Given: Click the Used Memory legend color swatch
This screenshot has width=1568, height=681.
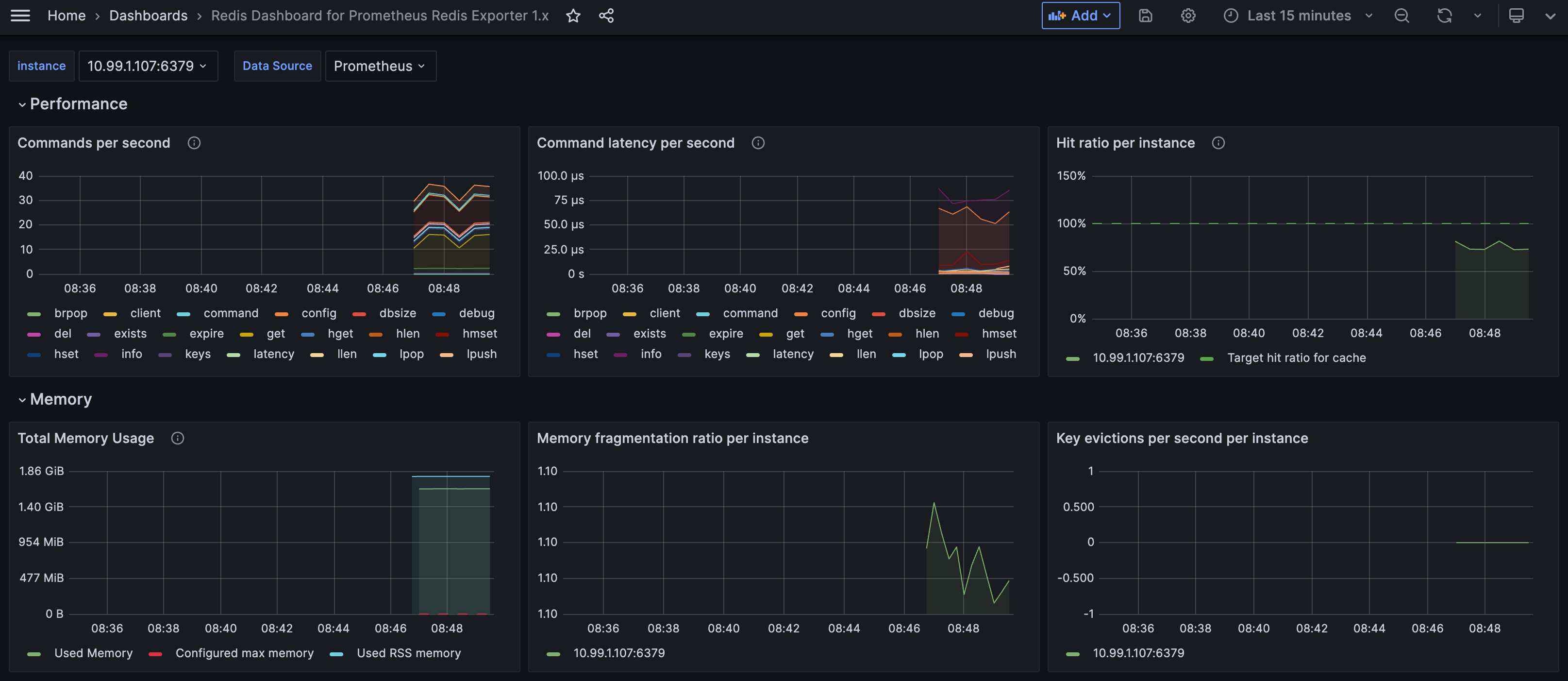Looking at the screenshot, I should click(34, 654).
